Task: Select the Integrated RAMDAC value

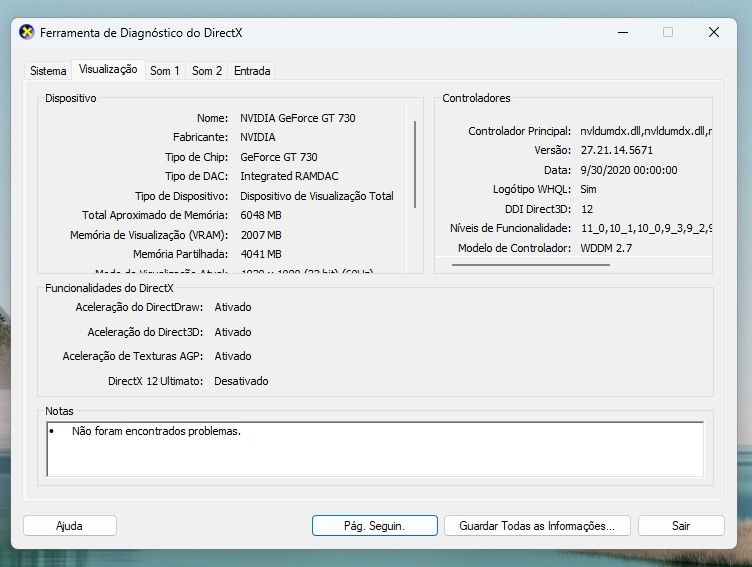Action: pyautogui.click(x=289, y=176)
